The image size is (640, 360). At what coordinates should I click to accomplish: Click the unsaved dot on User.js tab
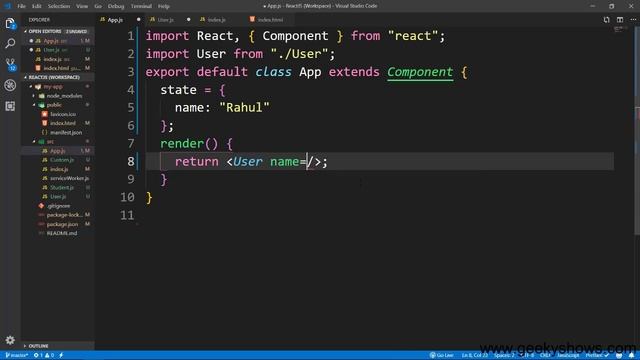tap(188, 20)
